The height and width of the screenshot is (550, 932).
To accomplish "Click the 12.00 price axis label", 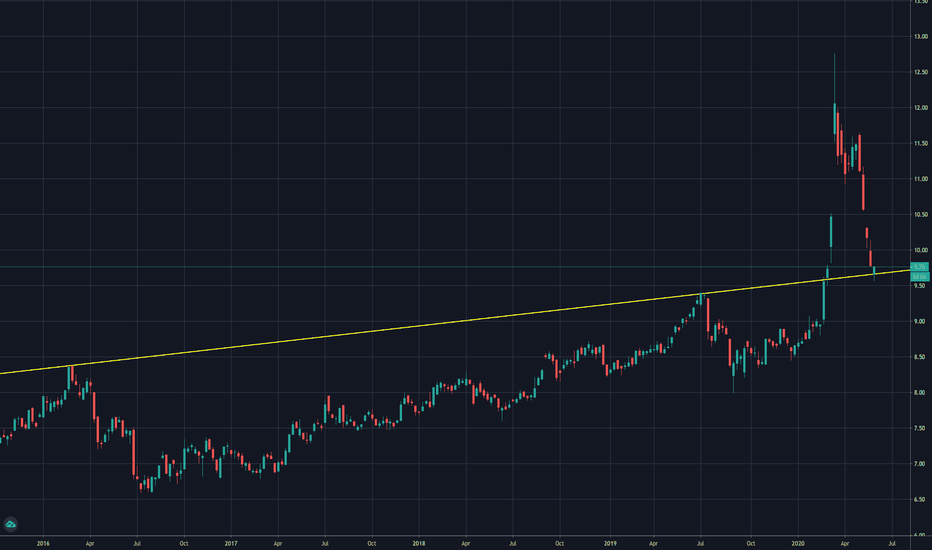I will 921,108.
